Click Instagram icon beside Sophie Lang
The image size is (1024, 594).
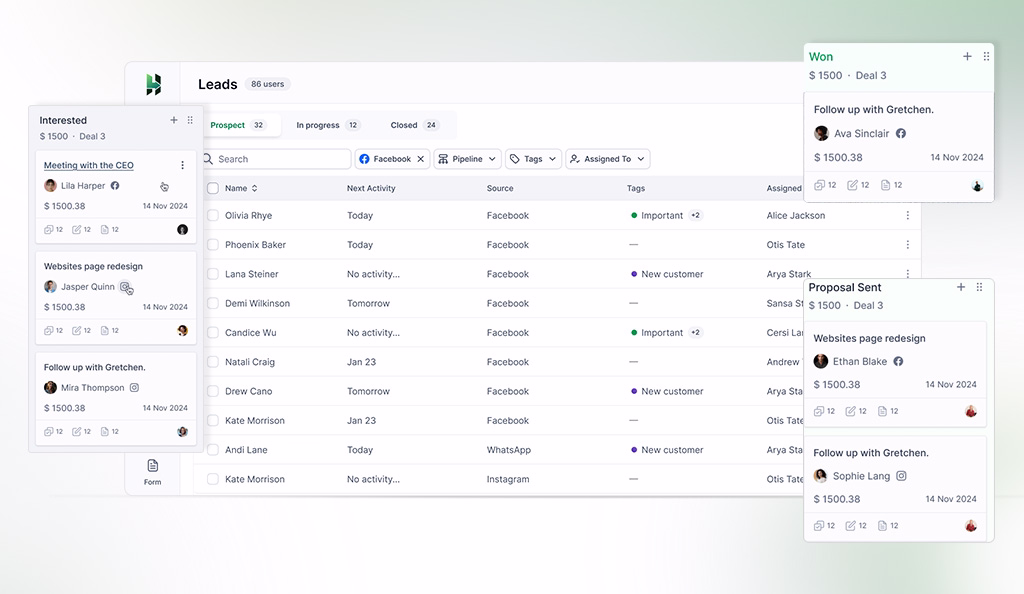(x=901, y=476)
